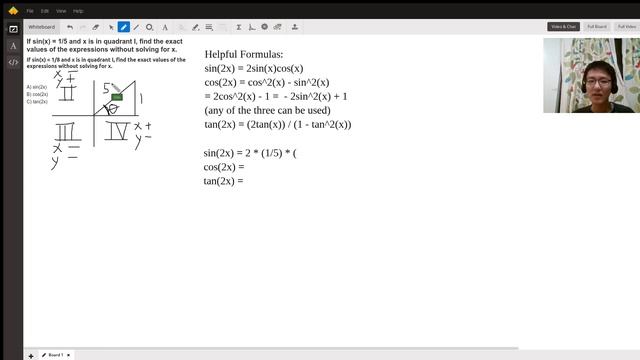Switch to Full Video layout
Screen dimensions: 640x360
pyautogui.click(x=627, y=27)
